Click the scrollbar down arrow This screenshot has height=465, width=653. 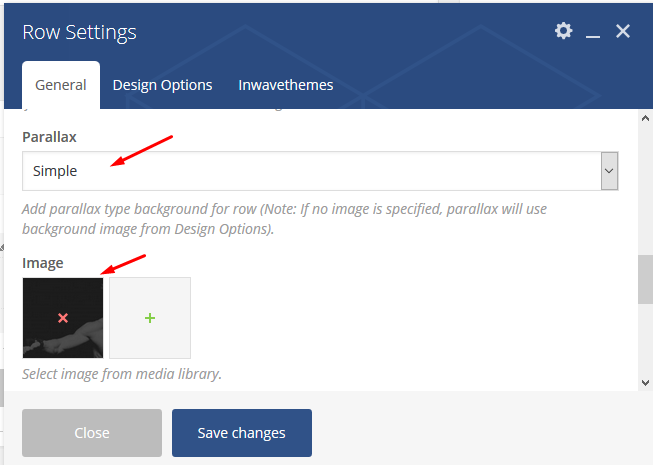646,383
